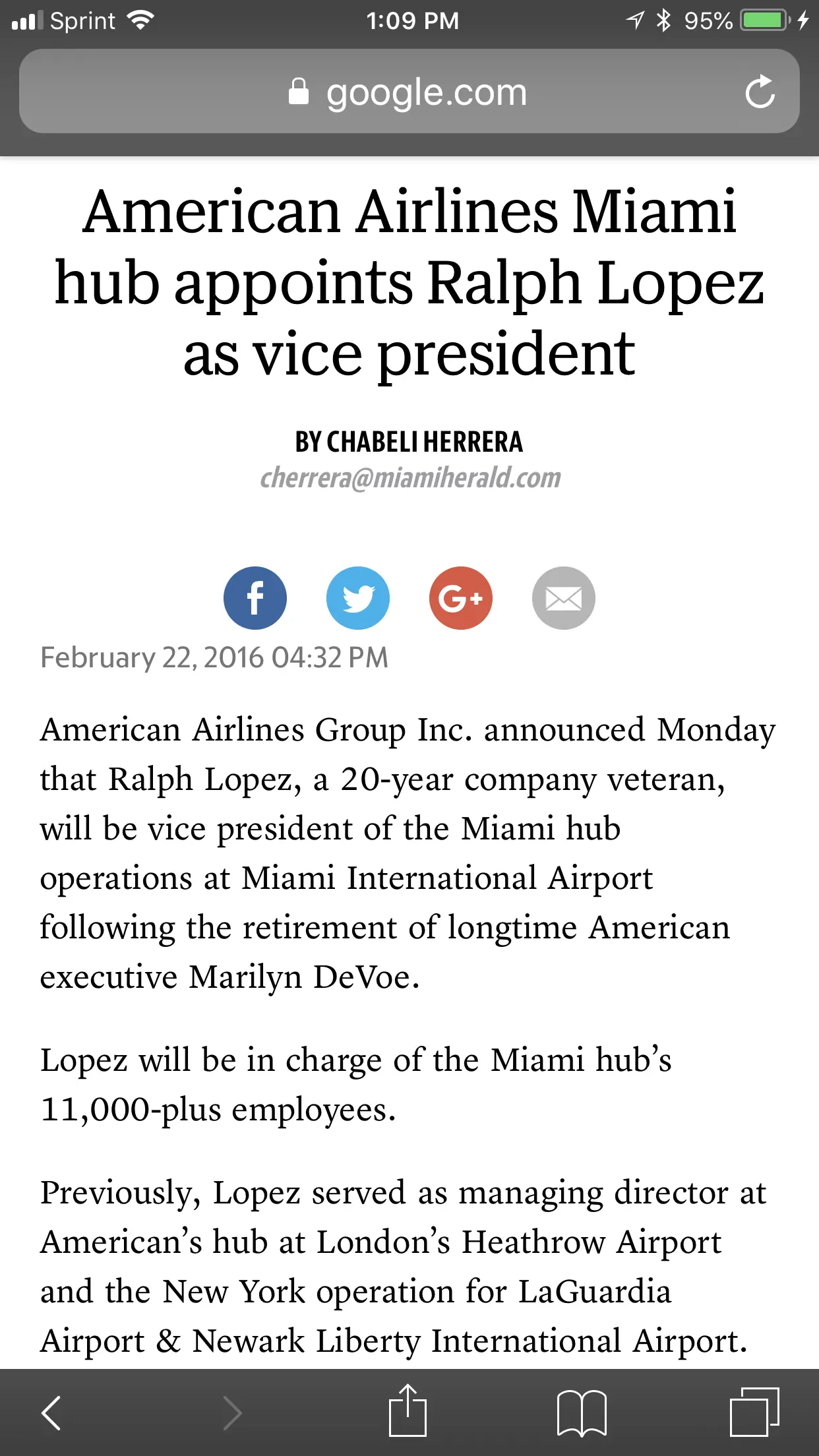Show all open tabs
The width and height of the screenshot is (819, 1456).
(754, 1412)
